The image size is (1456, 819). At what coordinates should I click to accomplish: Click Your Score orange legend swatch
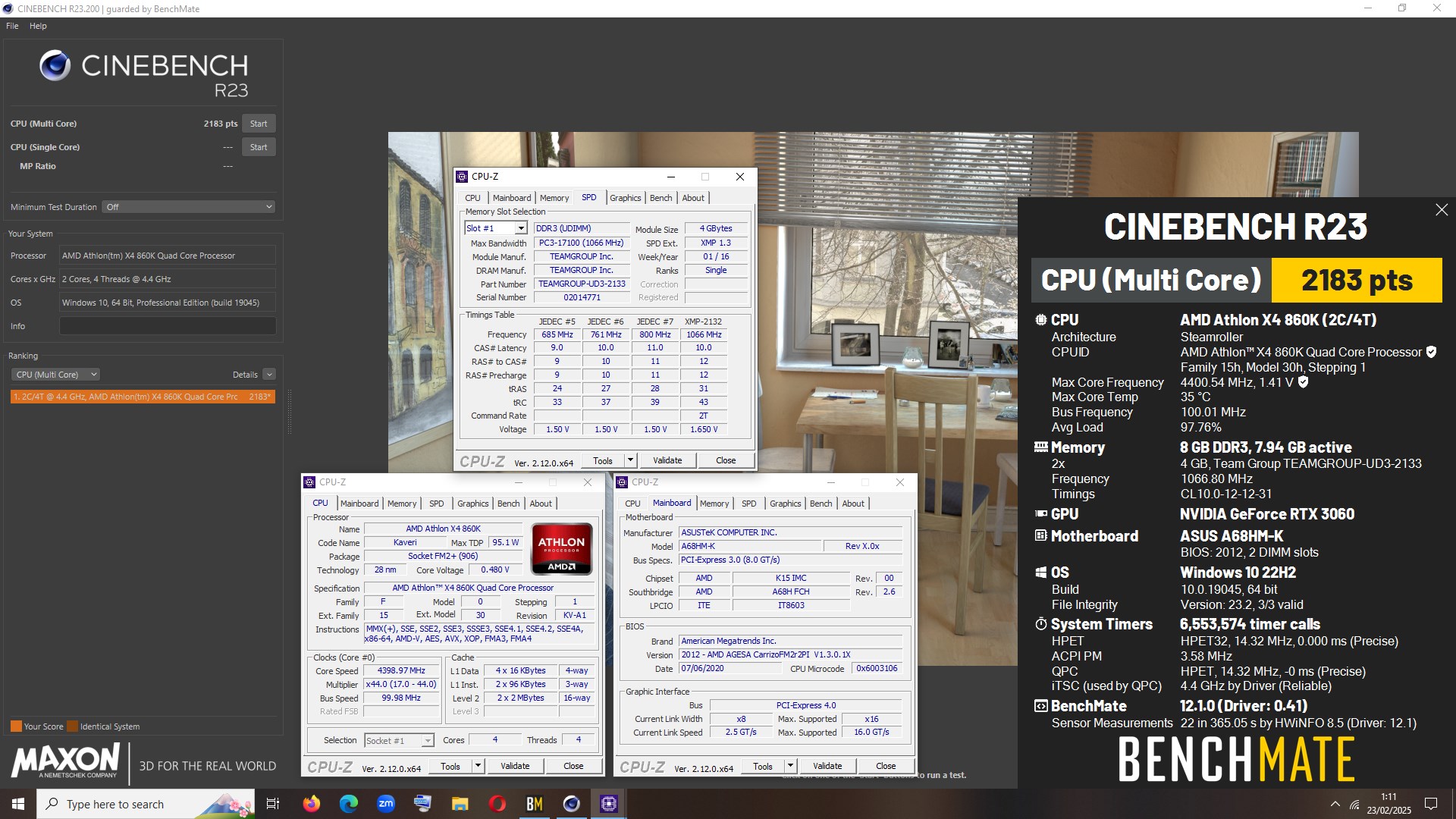coord(16,726)
